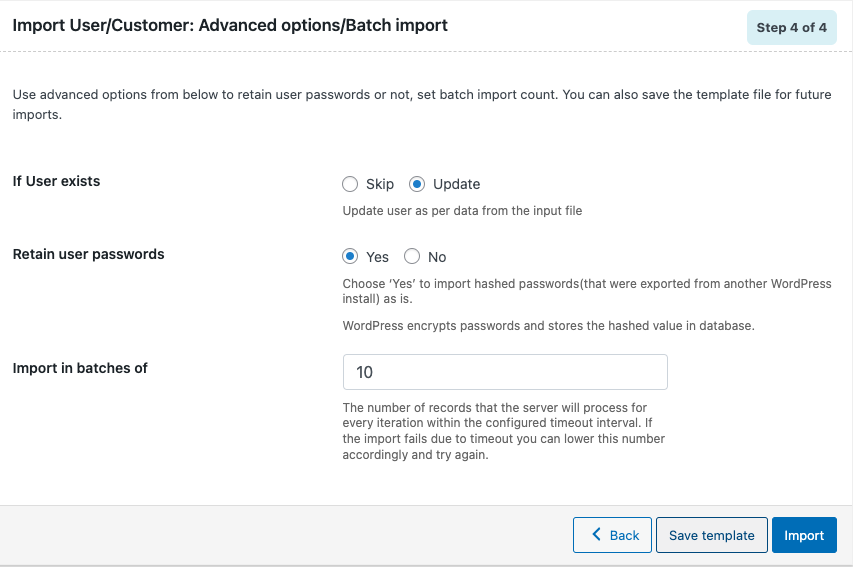Image resolution: width=853 pixels, height=567 pixels.
Task: Choose No for retain user passwords
Action: point(412,256)
